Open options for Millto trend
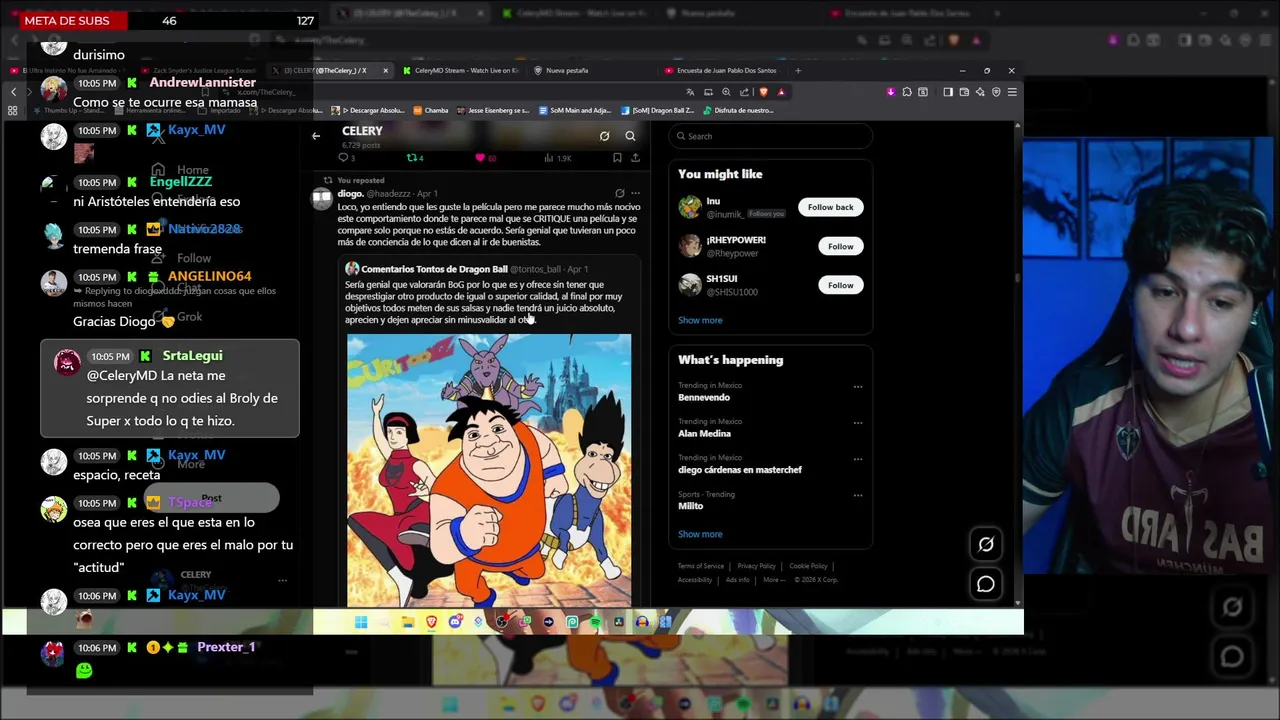This screenshot has height=720, width=1280. click(x=858, y=495)
